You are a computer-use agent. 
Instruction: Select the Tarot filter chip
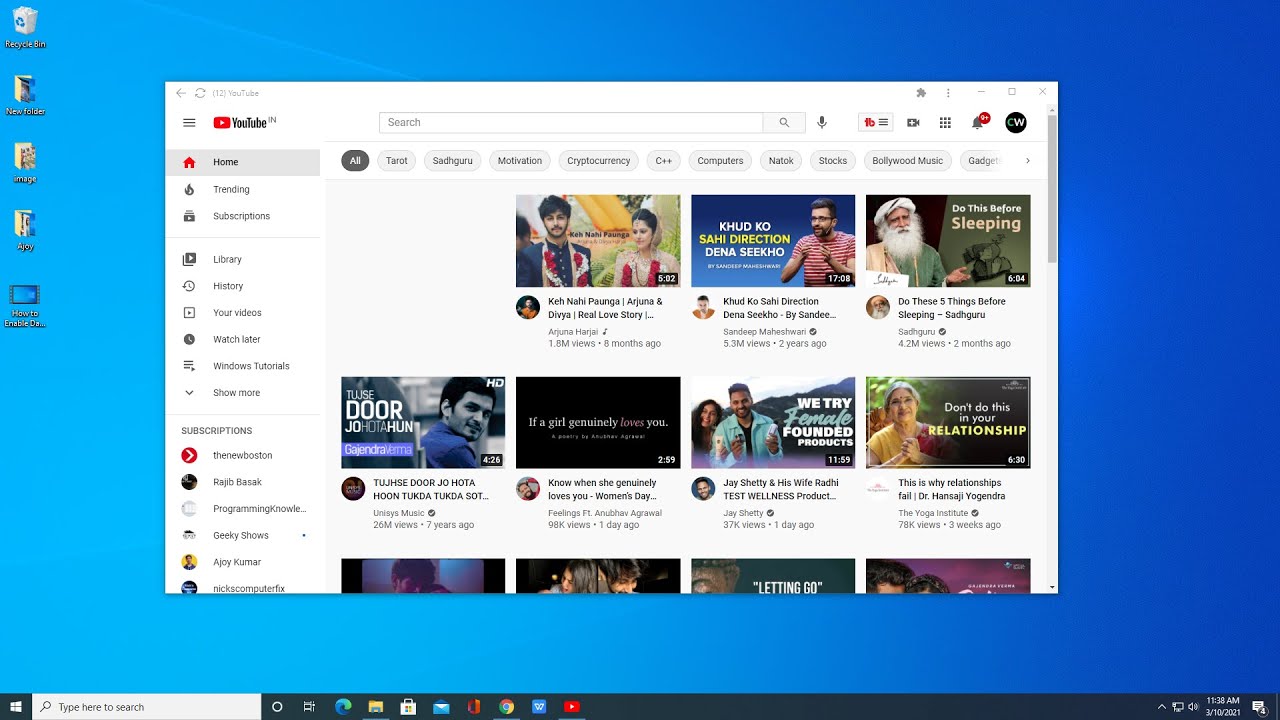(x=397, y=161)
